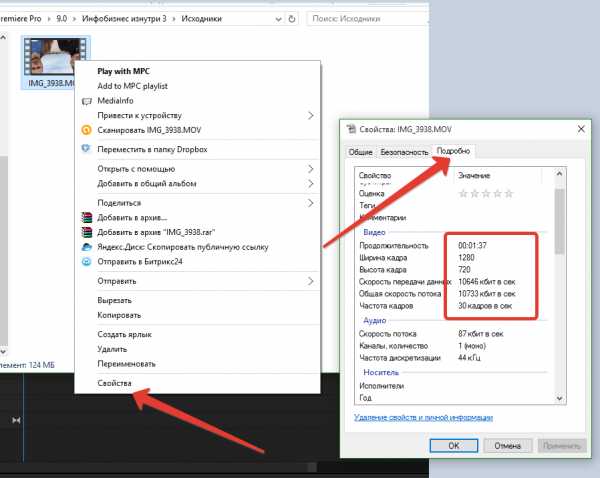Click OK button in properties dialog
Screen dimensions: 600x478
click(x=454, y=446)
